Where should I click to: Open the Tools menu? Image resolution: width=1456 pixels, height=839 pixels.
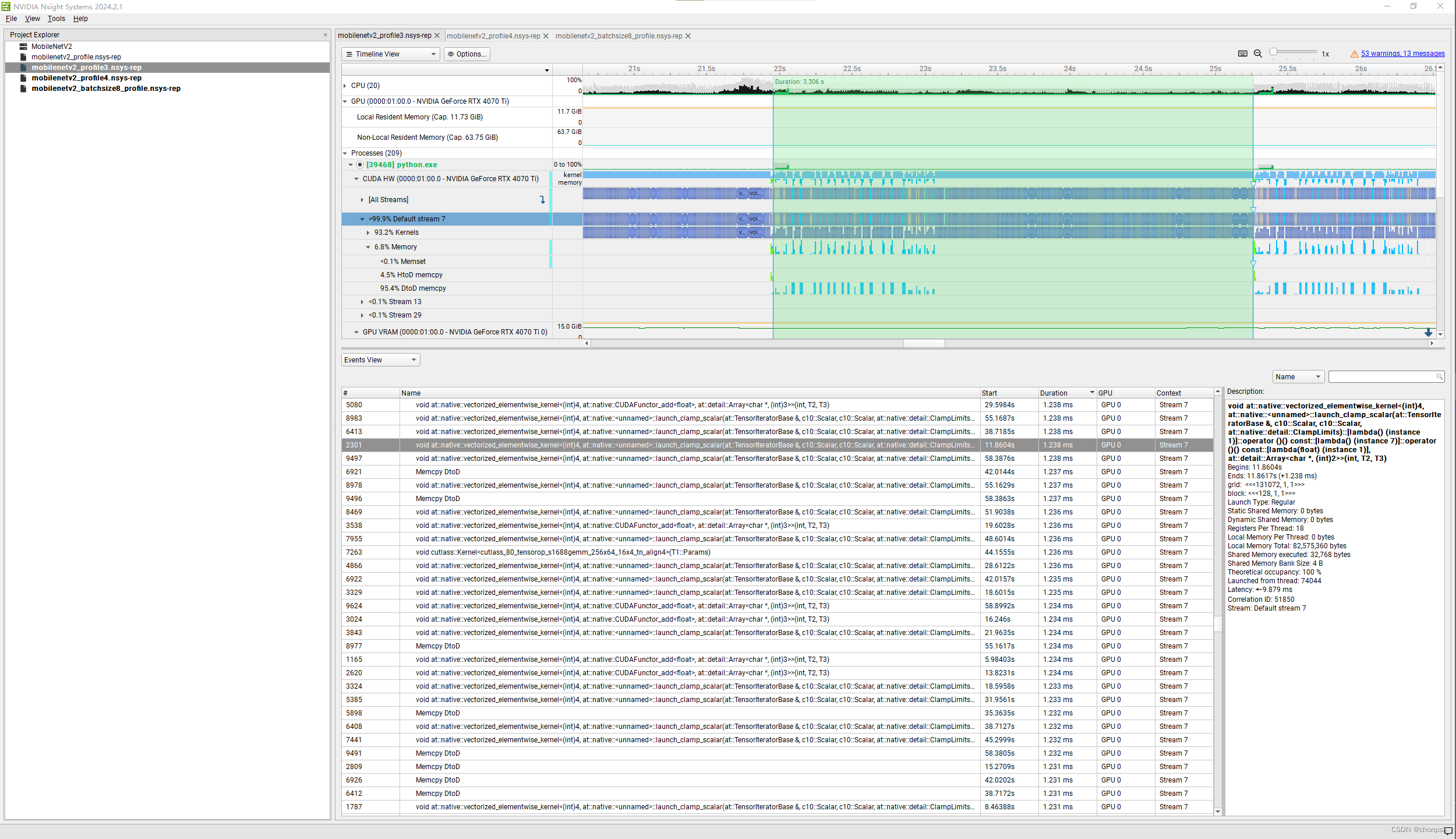click(x=56, y=19)
